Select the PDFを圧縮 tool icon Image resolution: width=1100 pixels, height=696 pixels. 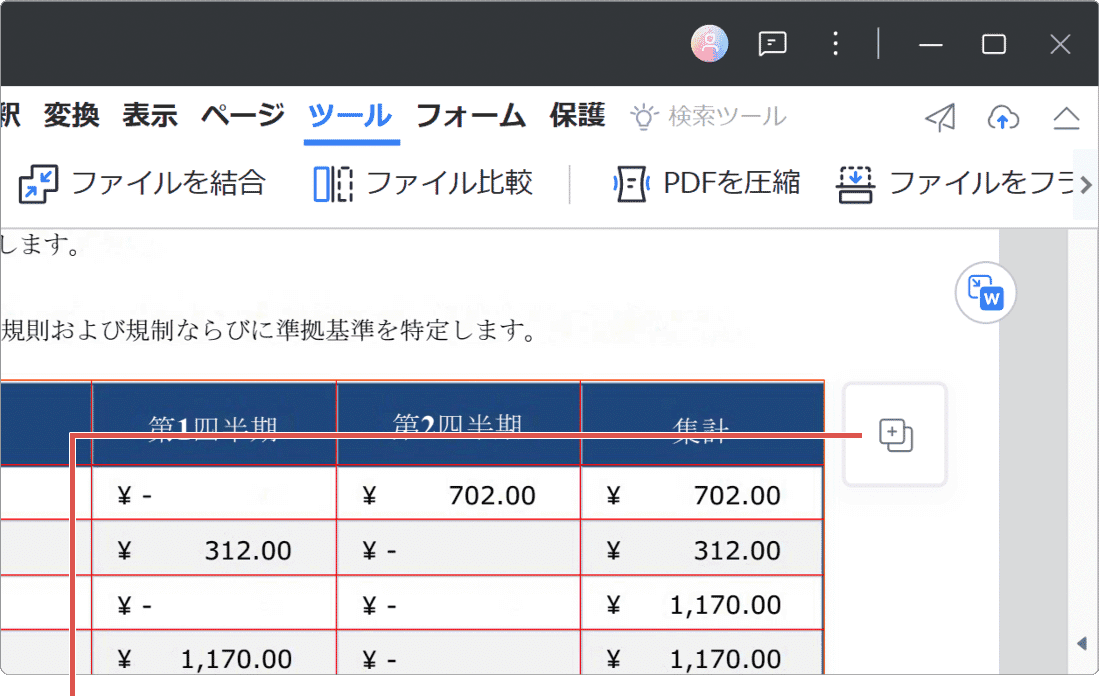630,183
